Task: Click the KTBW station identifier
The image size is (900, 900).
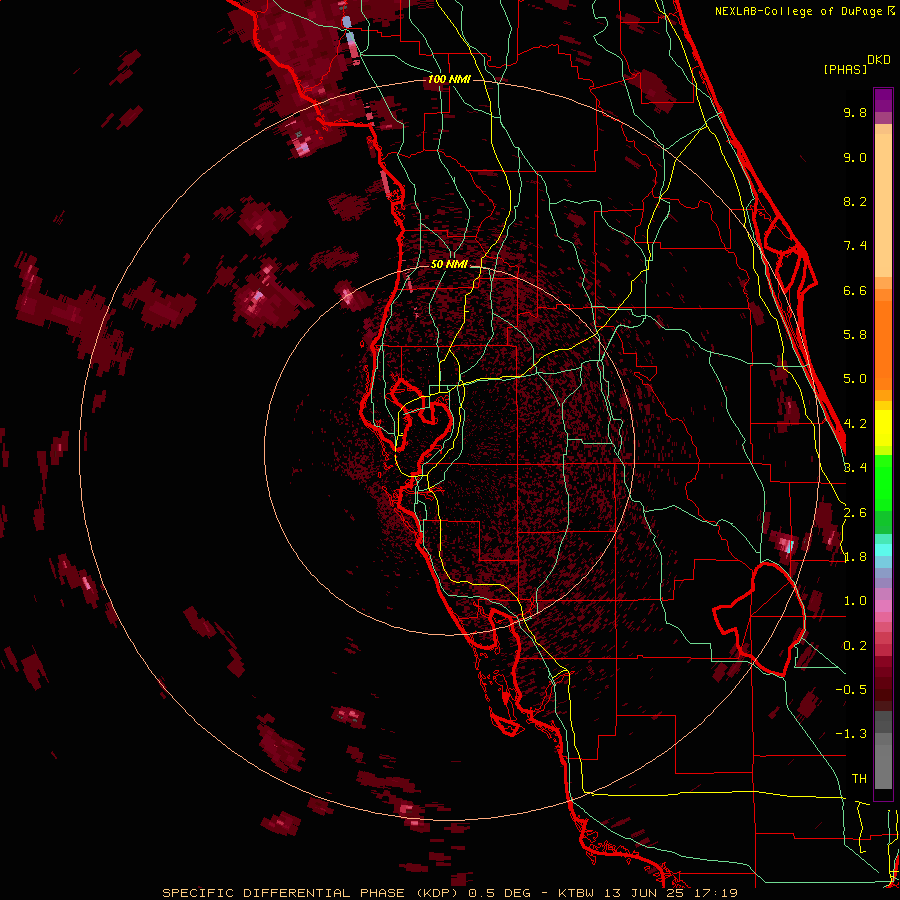Action: coord(575,893)
